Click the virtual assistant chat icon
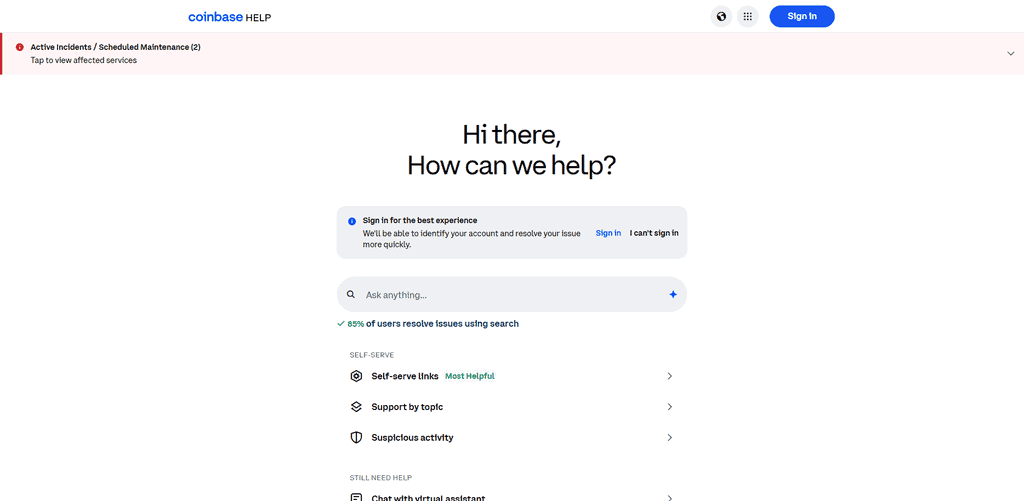The width and height of the screenshot is (1024, 501). [x=356, y=498]
